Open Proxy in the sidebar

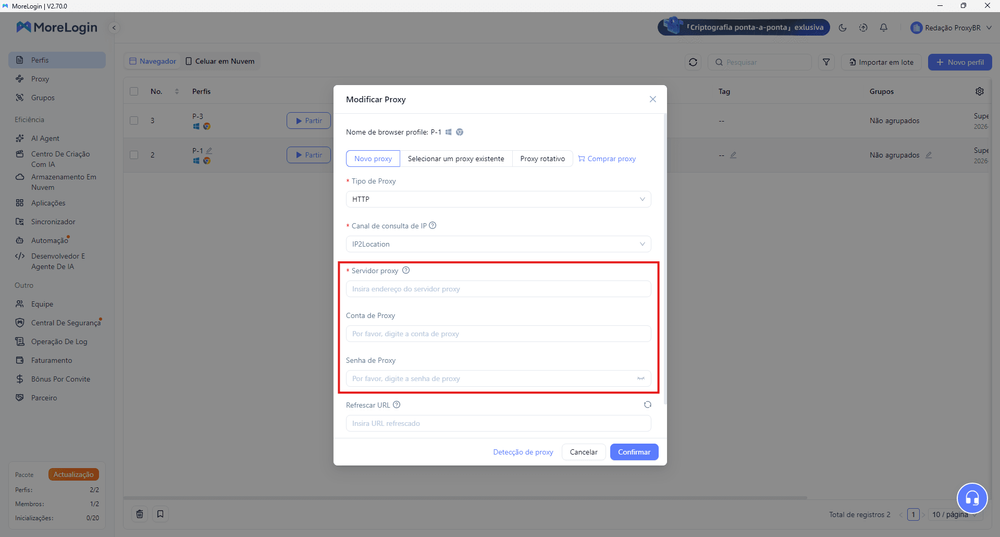57,79
